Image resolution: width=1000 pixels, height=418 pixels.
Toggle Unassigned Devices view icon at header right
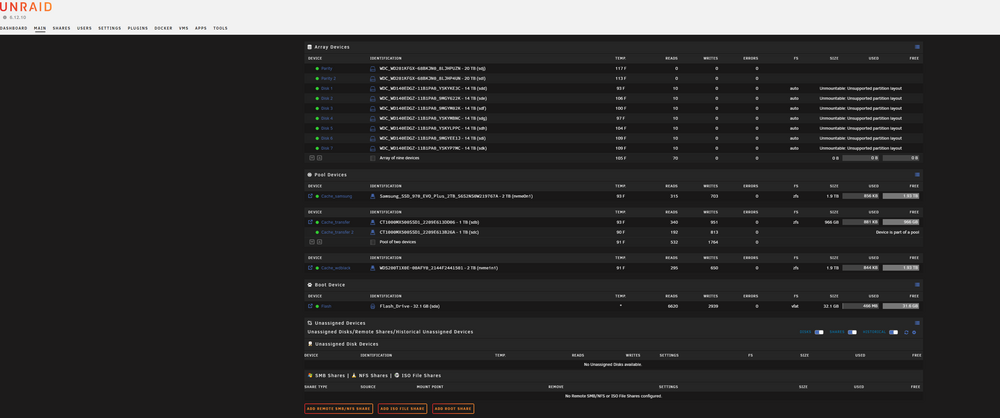click(x=917, y=323)
